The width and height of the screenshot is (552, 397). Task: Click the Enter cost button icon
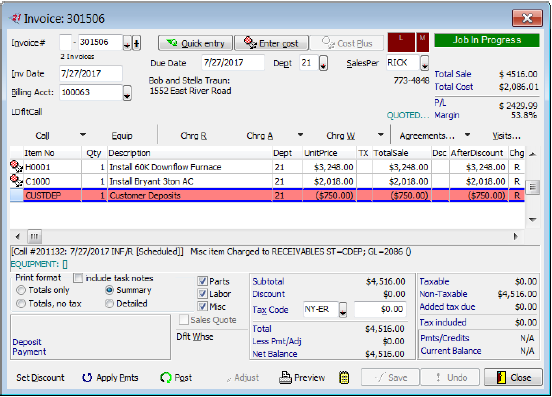coord(250,43)
